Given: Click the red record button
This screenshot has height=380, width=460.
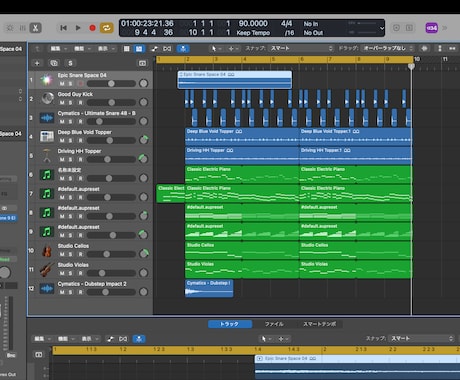Looking at the screenshot, I should (93, 28).
